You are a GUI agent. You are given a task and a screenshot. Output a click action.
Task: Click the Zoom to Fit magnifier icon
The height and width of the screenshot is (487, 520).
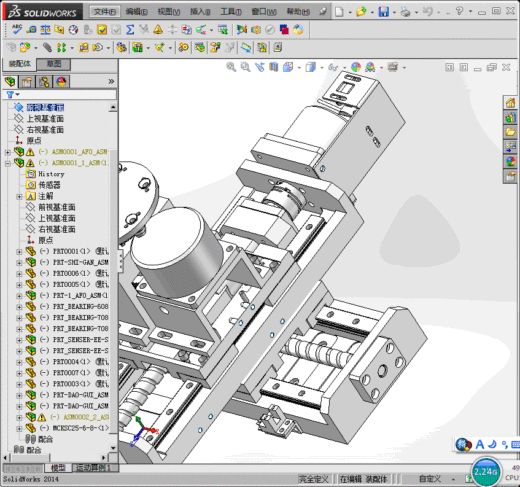click(x=231, y=67)
